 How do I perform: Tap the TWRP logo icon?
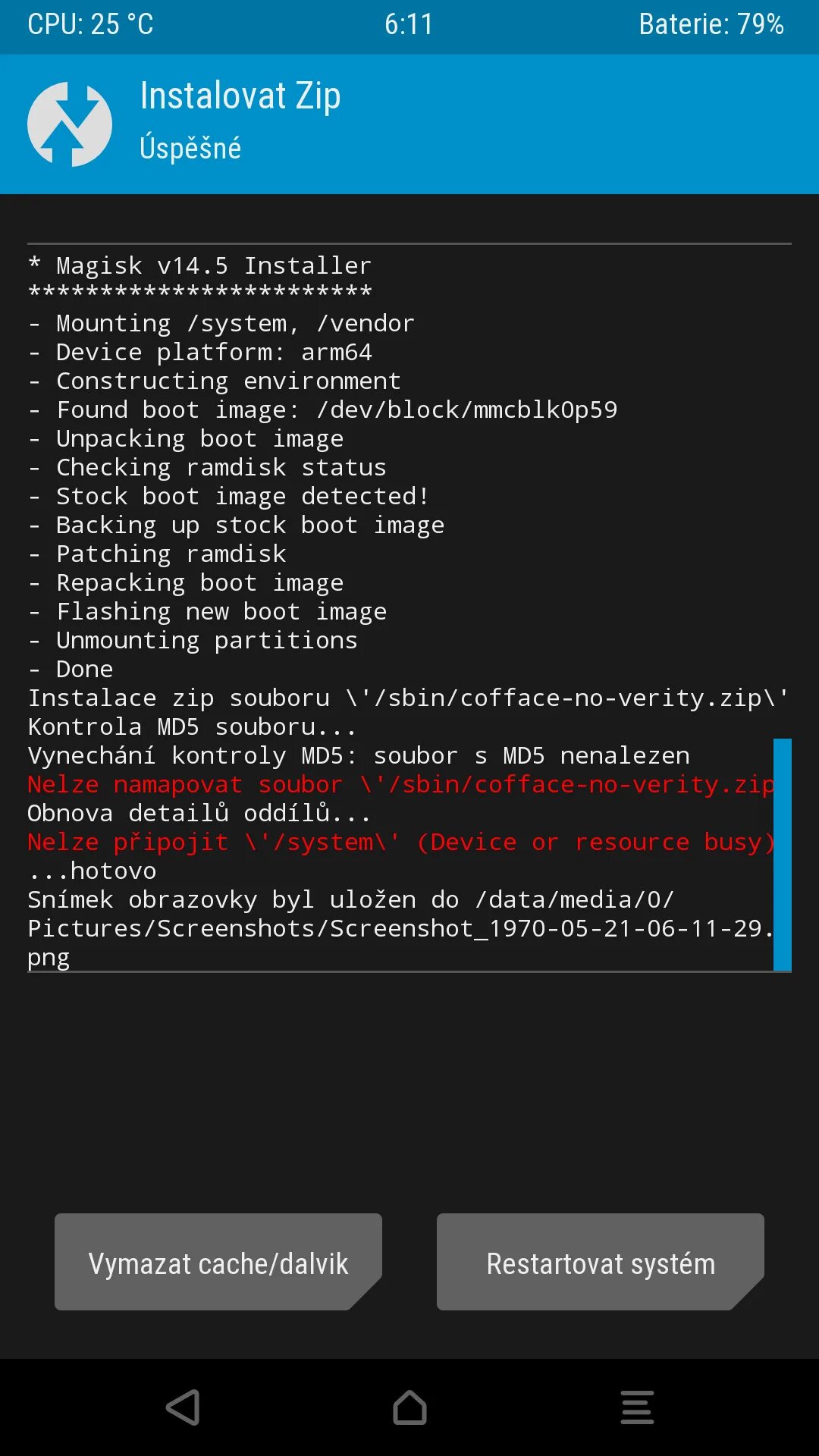coord(70,124)
